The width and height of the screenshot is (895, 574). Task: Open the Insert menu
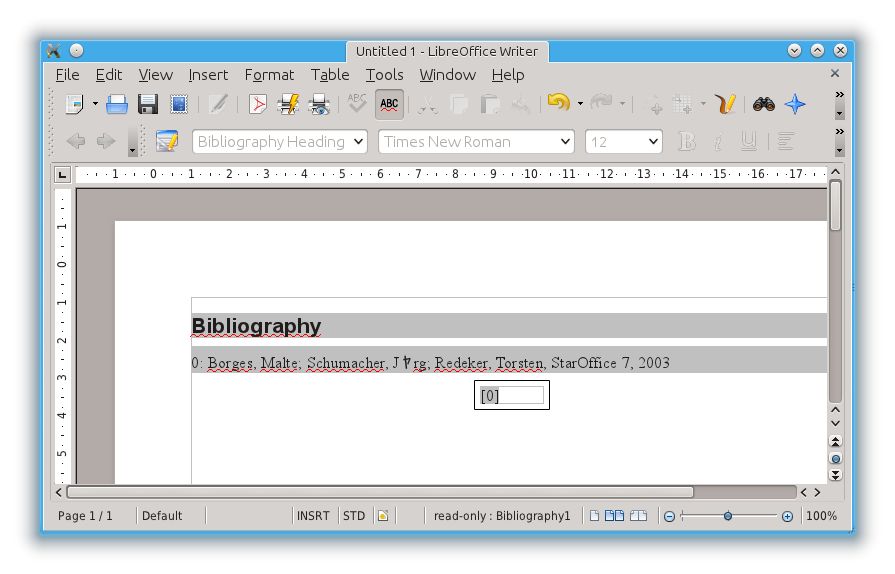click(208, 75)
